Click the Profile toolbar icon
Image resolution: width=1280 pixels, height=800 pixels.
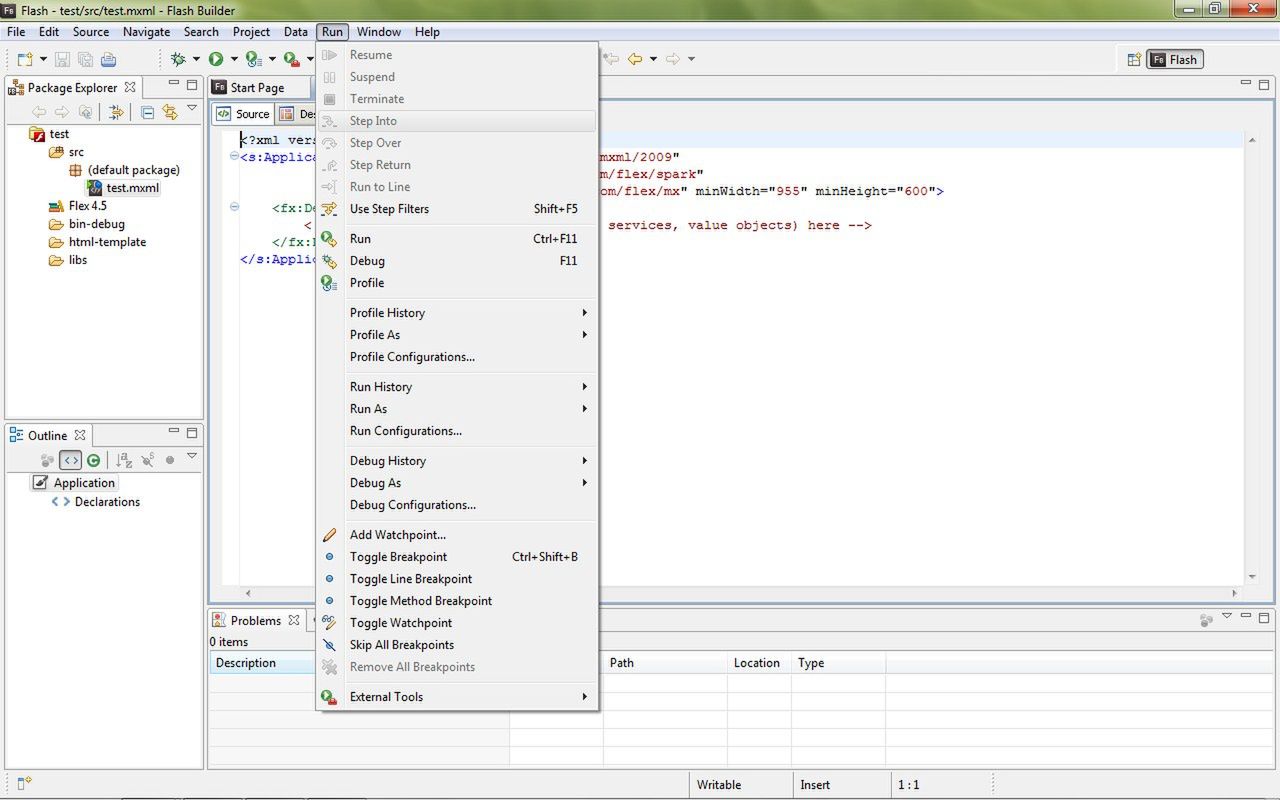point(254,60)
